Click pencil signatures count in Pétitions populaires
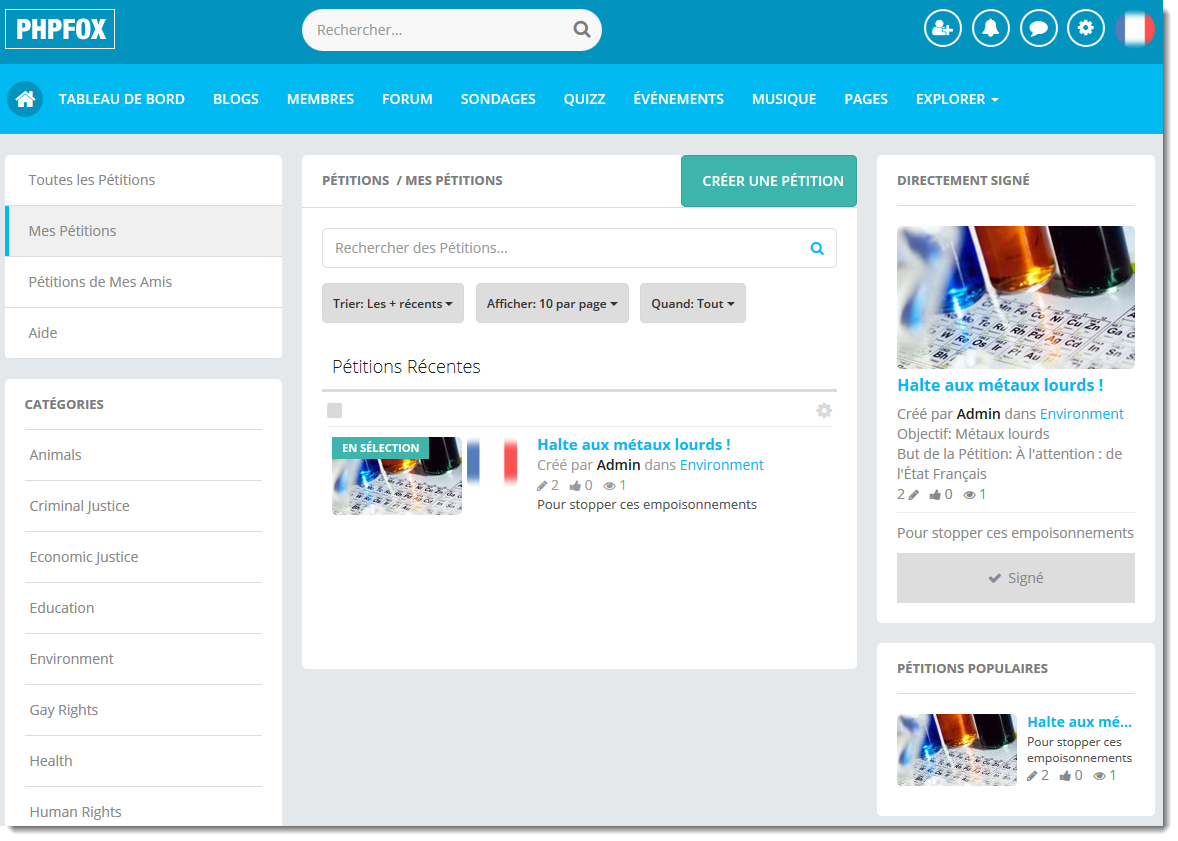Screen dimensions: 1178x841 (1038, 776)
